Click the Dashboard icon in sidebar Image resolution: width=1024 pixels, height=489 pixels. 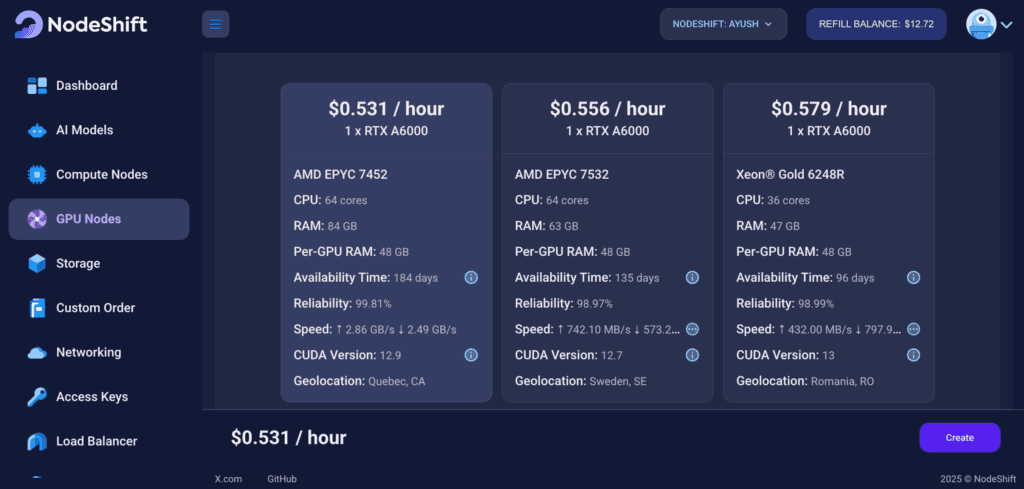pyautogui.click(x=37, y=86)
